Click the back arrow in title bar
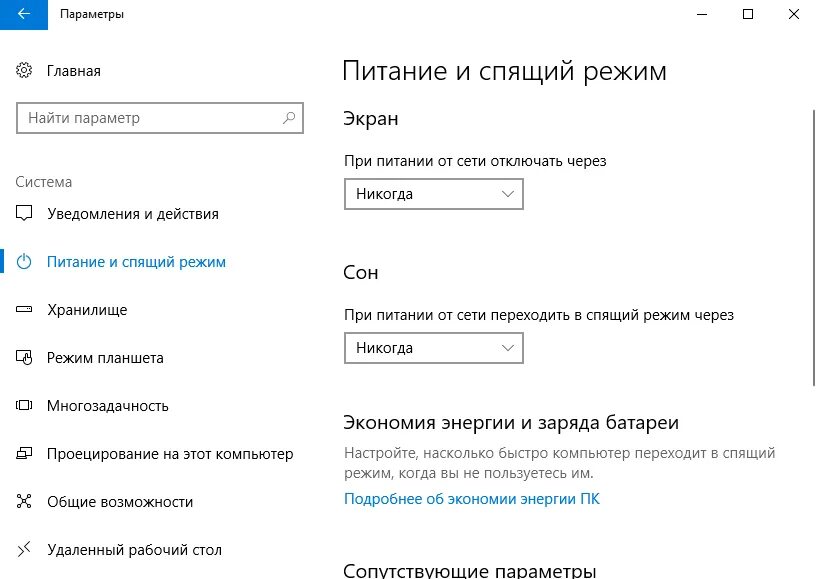817x579 pixels. (23, 15)
